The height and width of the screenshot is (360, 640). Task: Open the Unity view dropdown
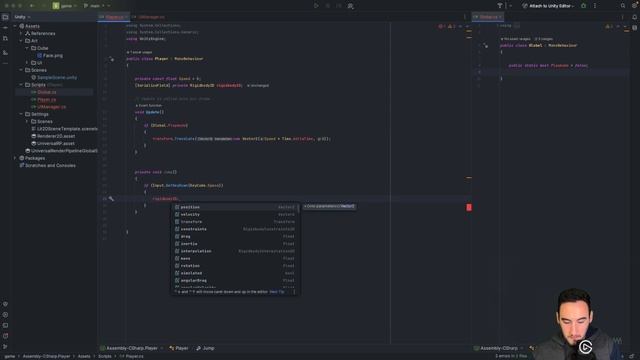22,17
